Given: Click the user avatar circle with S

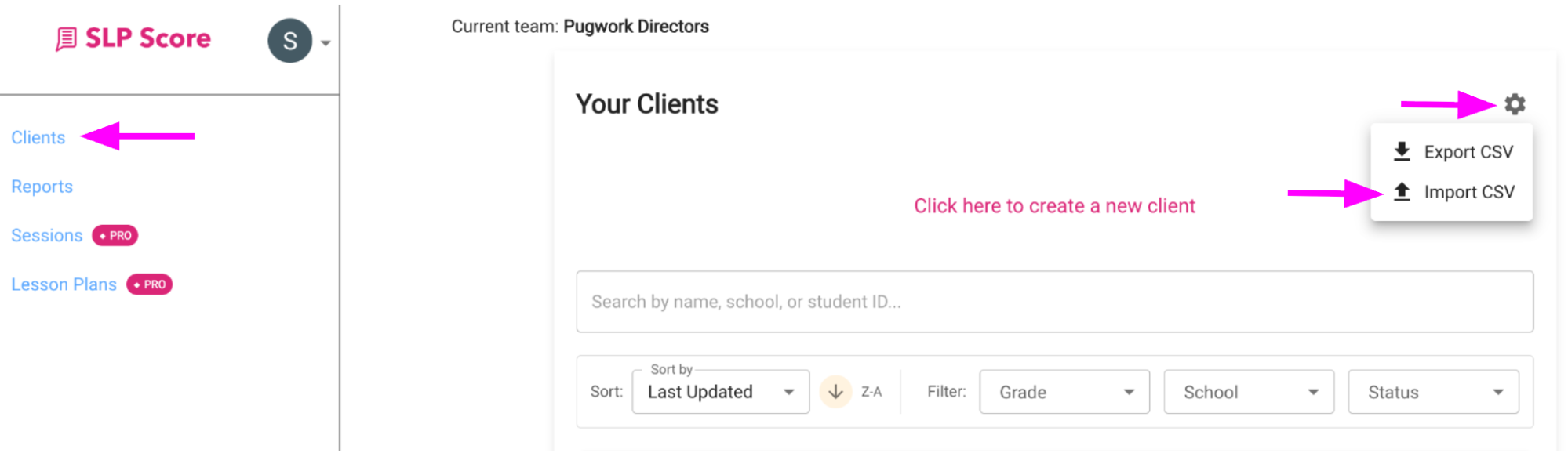Looking at the screenshot, I should (290, 42).
